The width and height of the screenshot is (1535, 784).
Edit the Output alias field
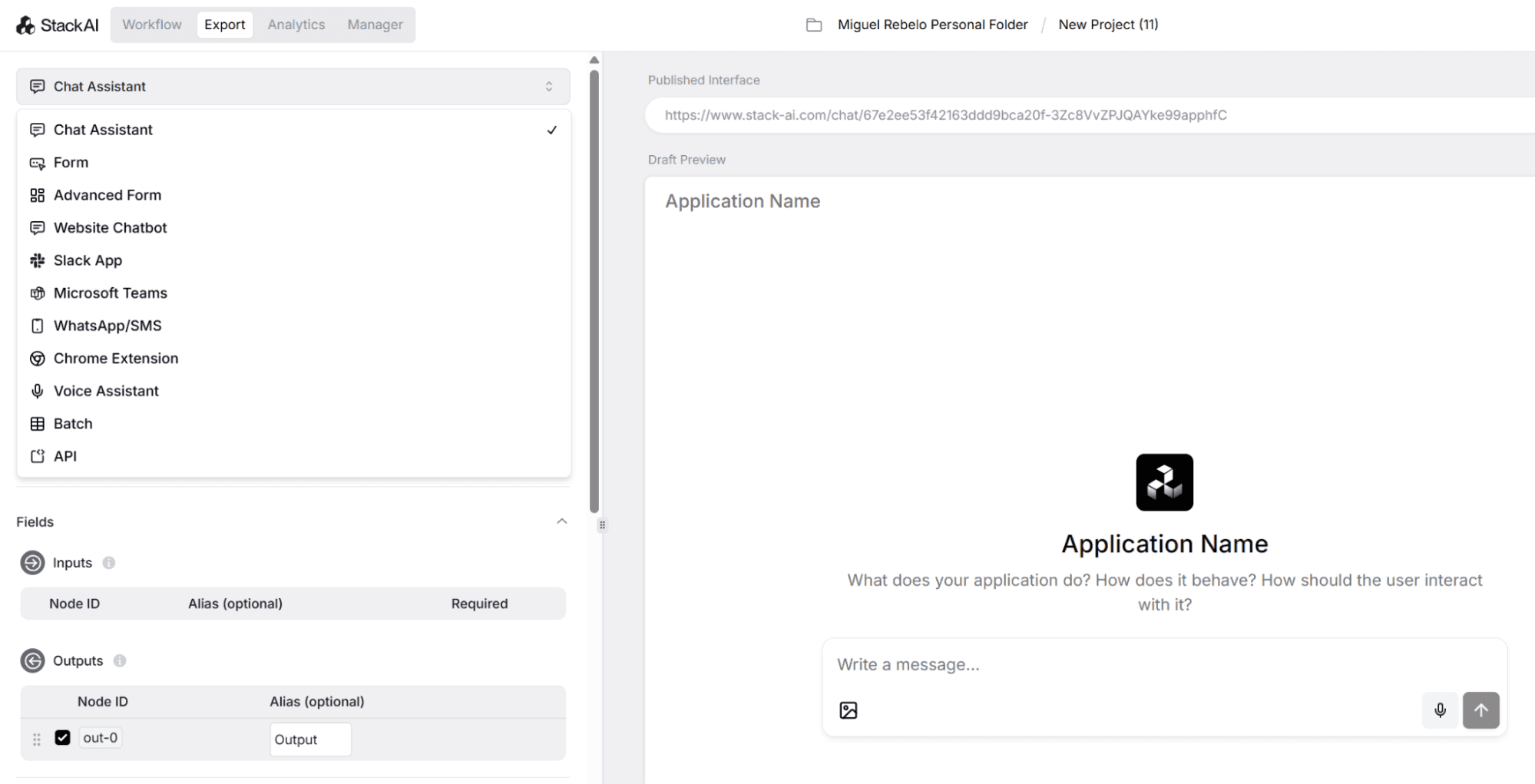coord(310,739)
